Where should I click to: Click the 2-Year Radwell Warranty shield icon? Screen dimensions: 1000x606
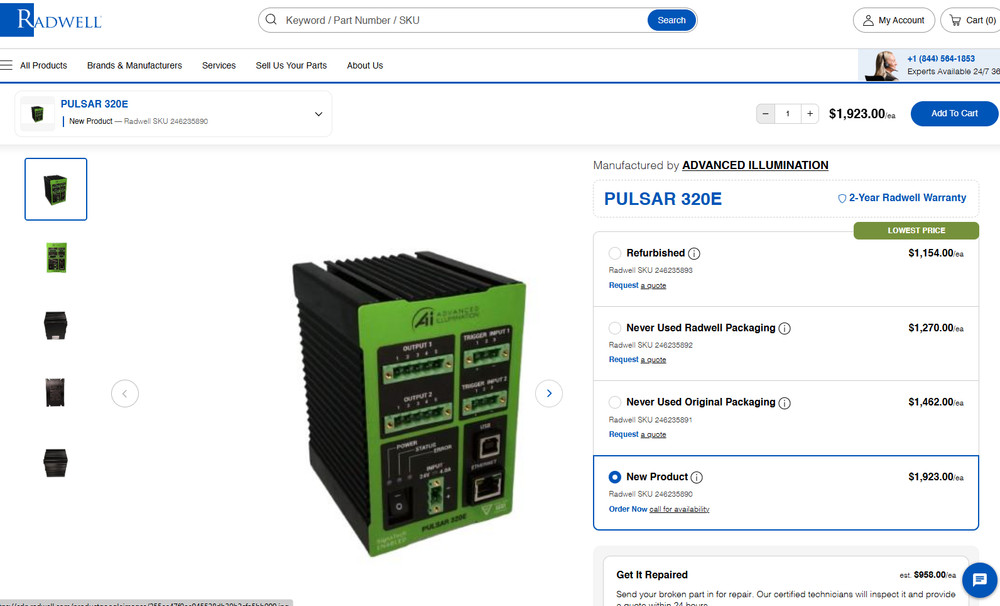(841, 198)
